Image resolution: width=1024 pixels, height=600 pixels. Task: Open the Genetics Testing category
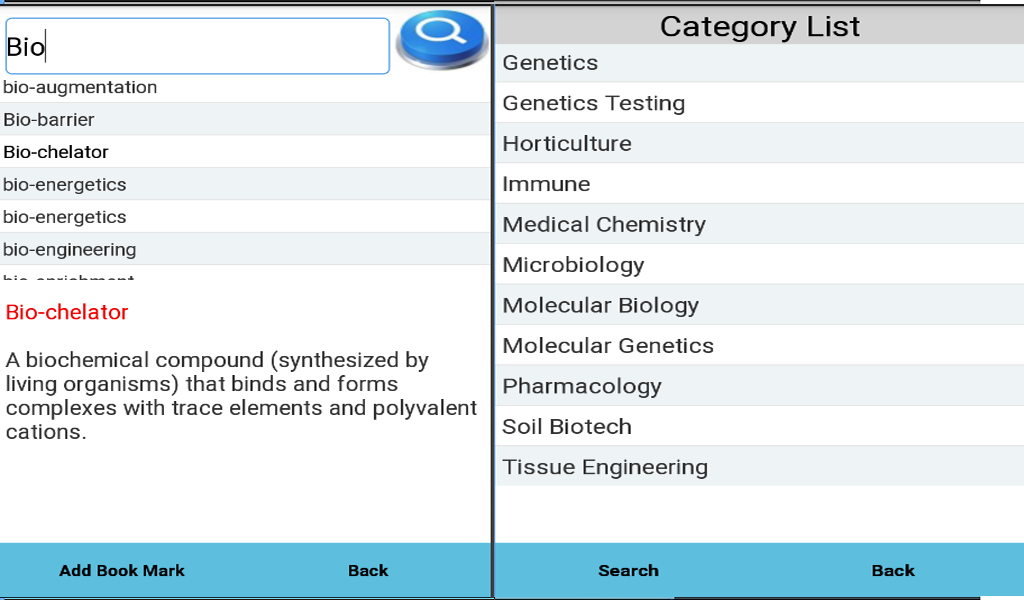click(593, 103)
